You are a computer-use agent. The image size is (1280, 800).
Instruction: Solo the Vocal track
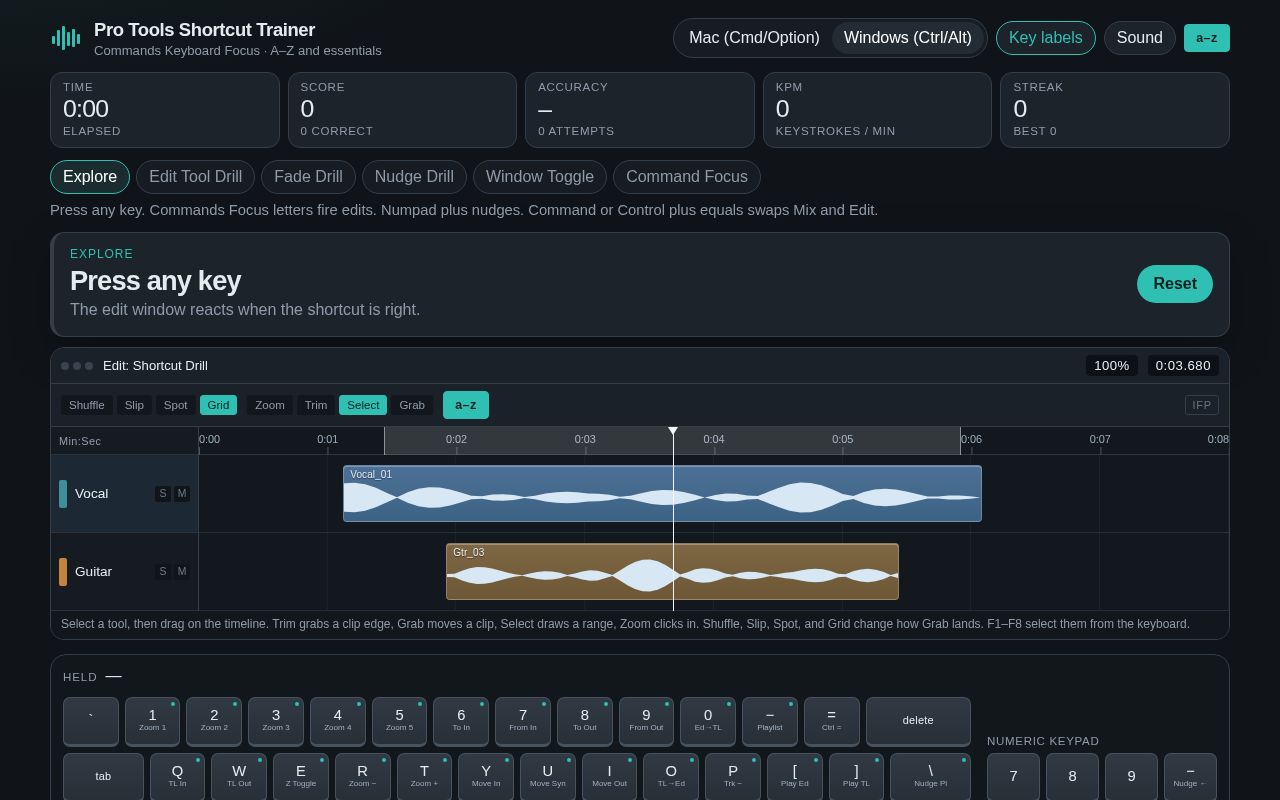(x=163, y=494)
